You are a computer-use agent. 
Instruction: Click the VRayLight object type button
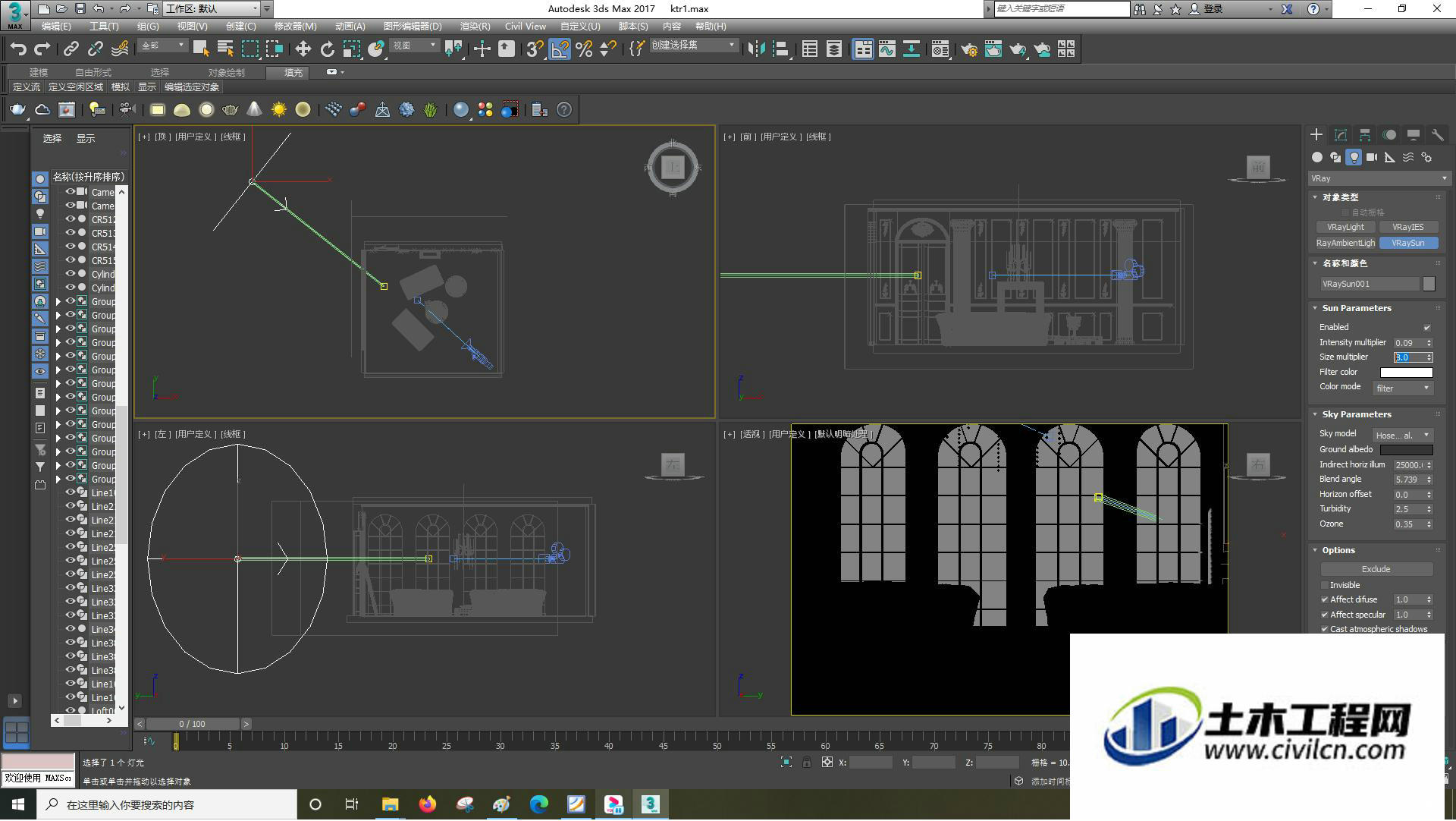[1345, 228]
